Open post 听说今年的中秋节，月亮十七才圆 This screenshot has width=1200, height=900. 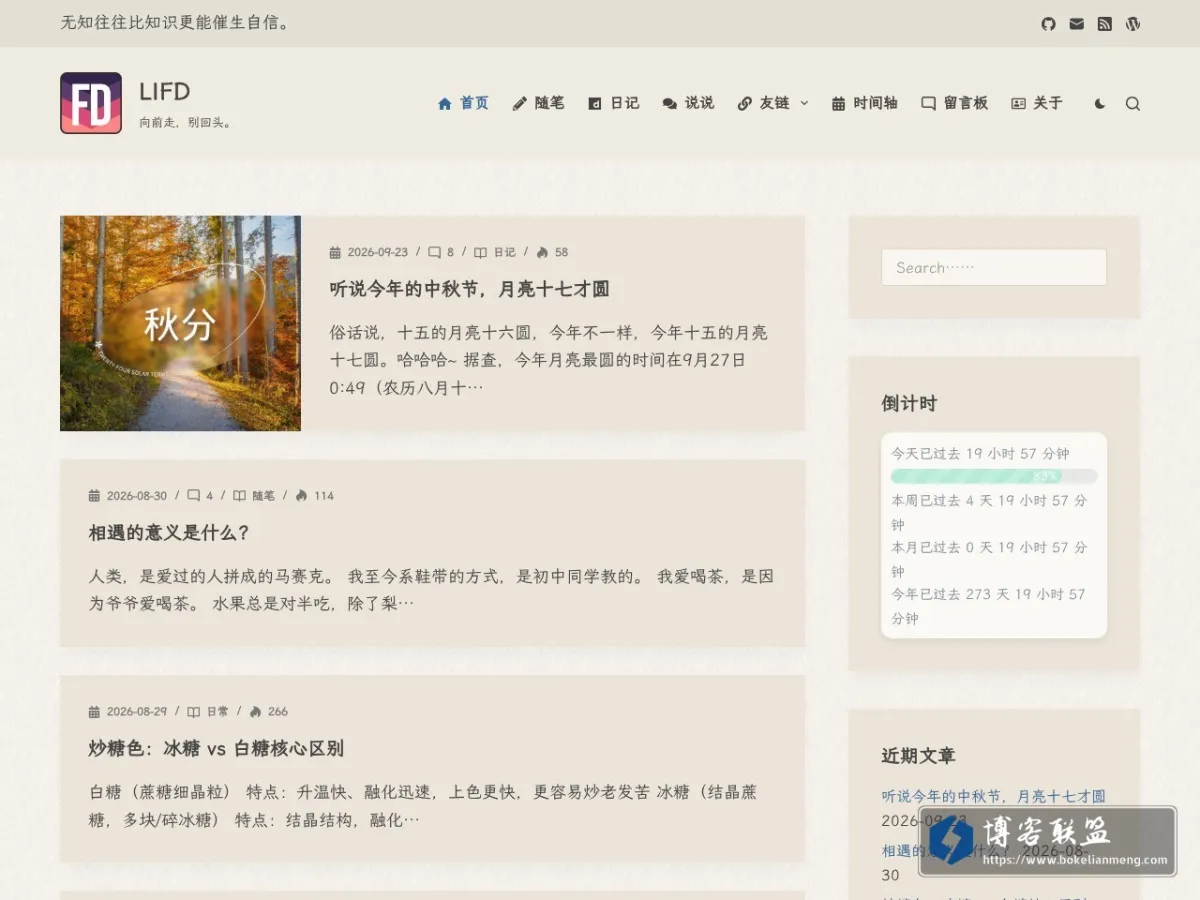click(x=469, y=289)
